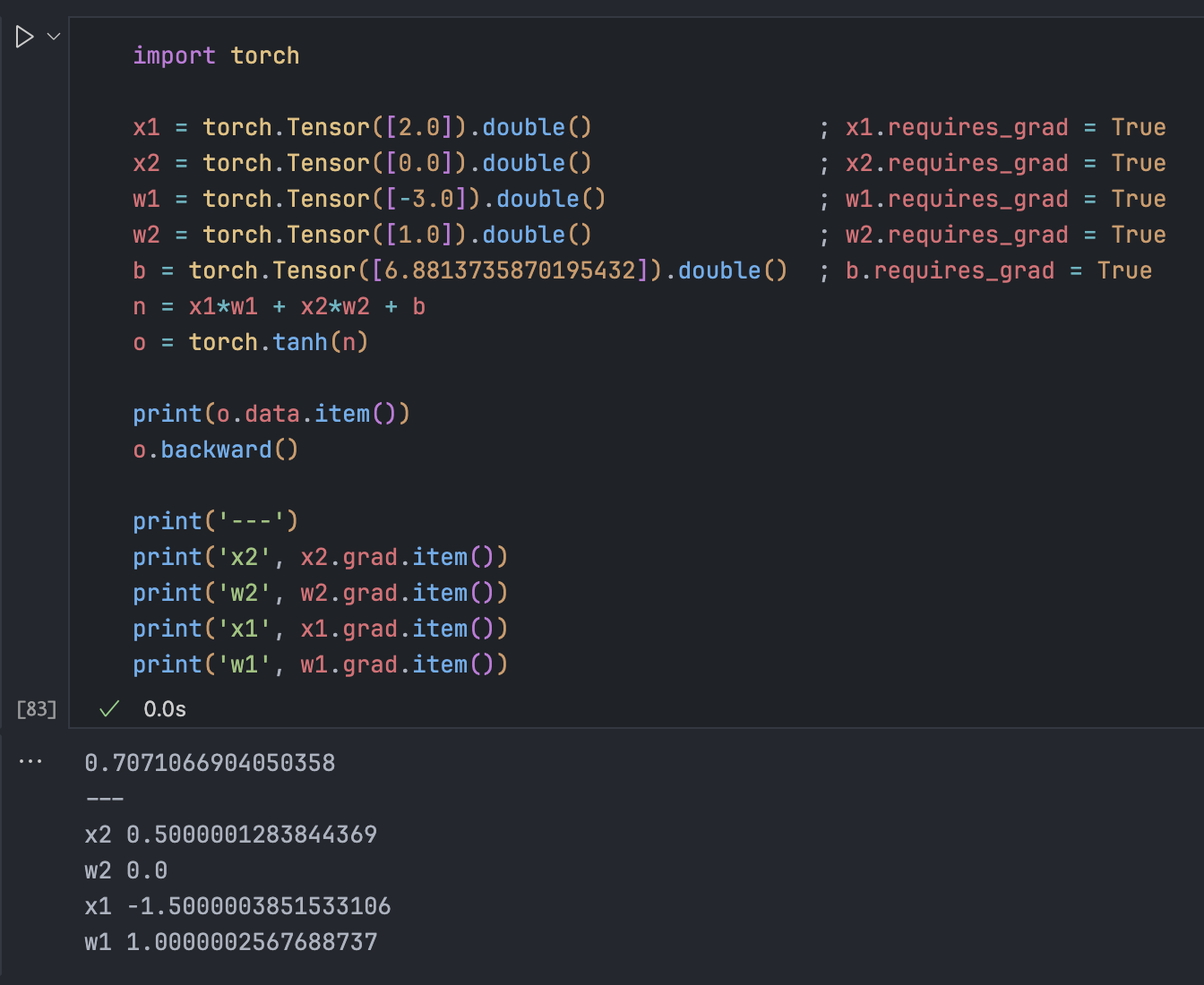
Task: Click the print('---') statement
Action: [x=215, y=521]
